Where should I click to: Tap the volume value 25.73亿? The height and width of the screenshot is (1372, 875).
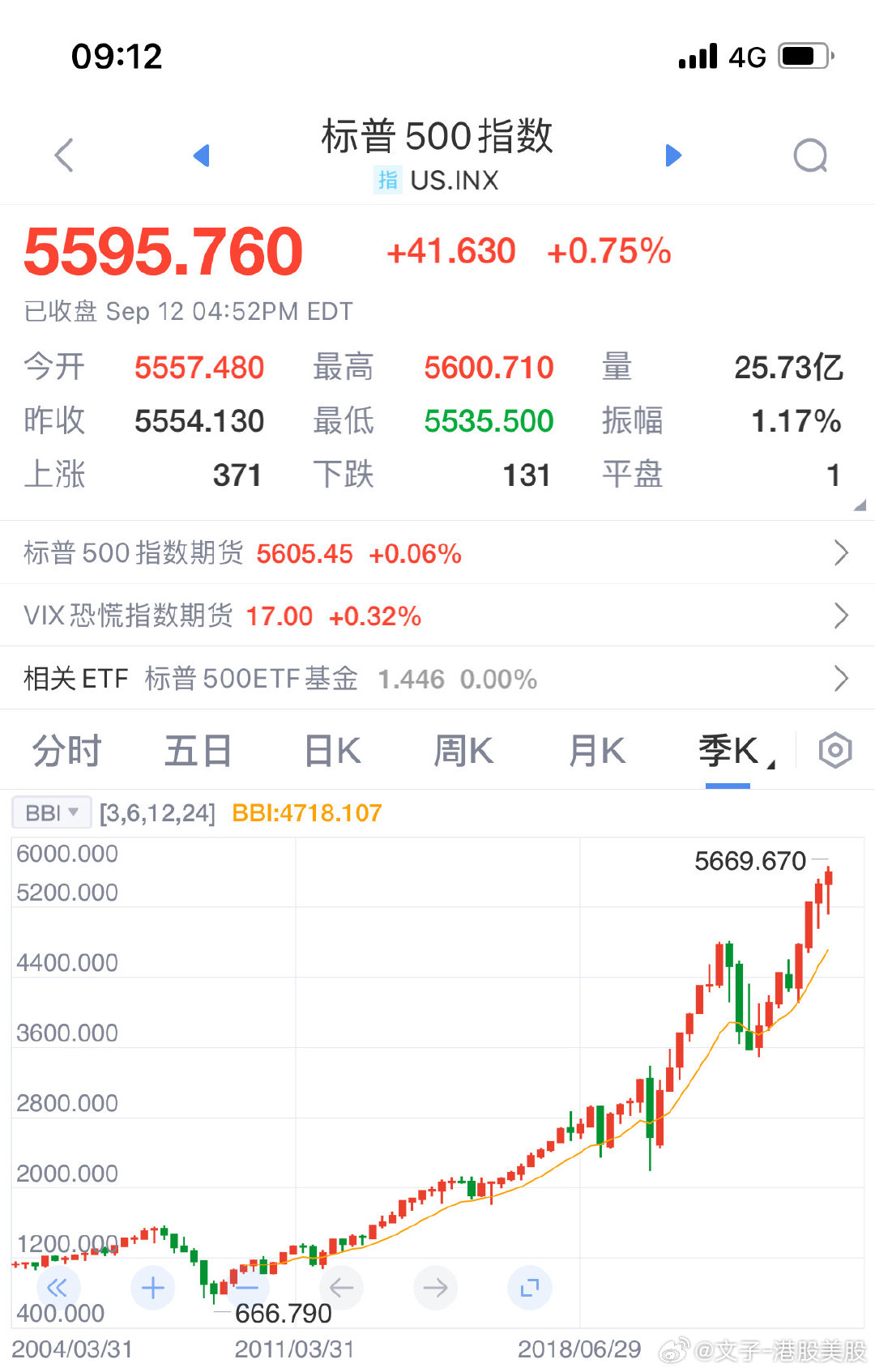788,368
